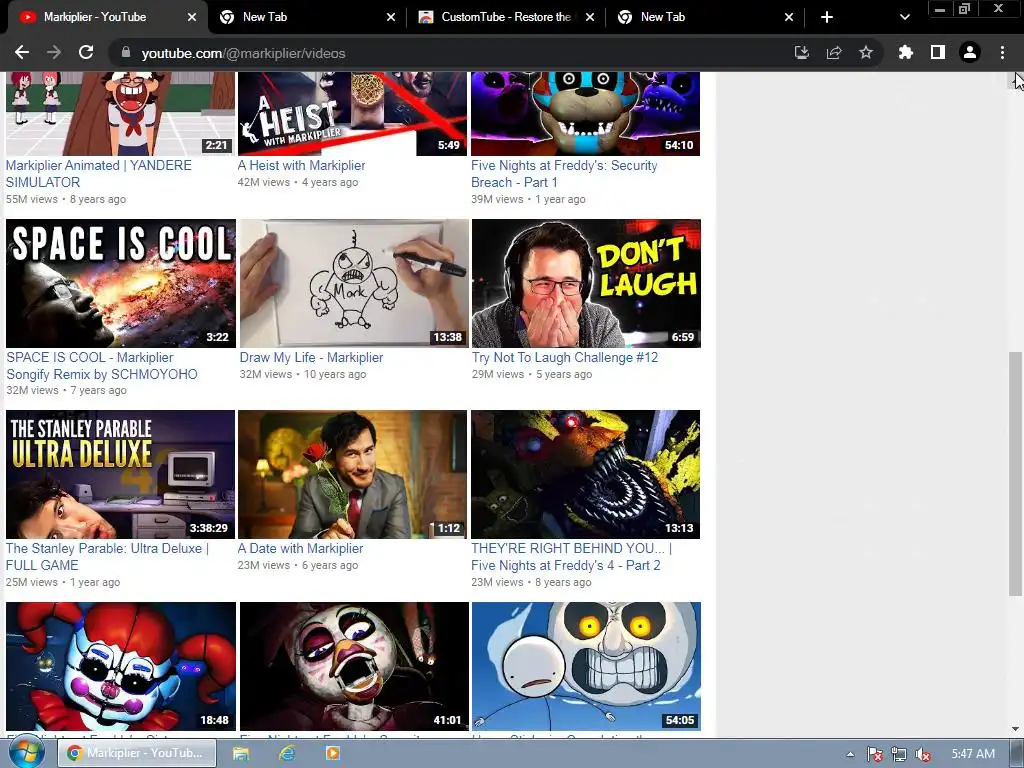Open a new tab with plus button
This screenshot has height=768, width=1024.
point(827,17)
